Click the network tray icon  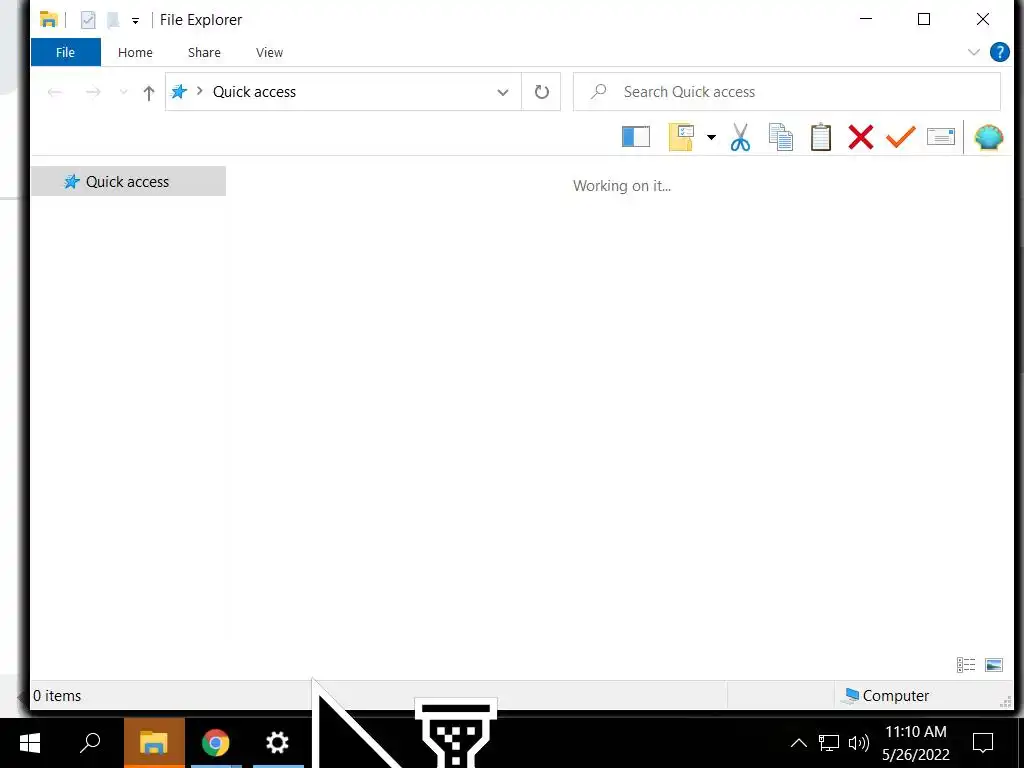(829, 743)
